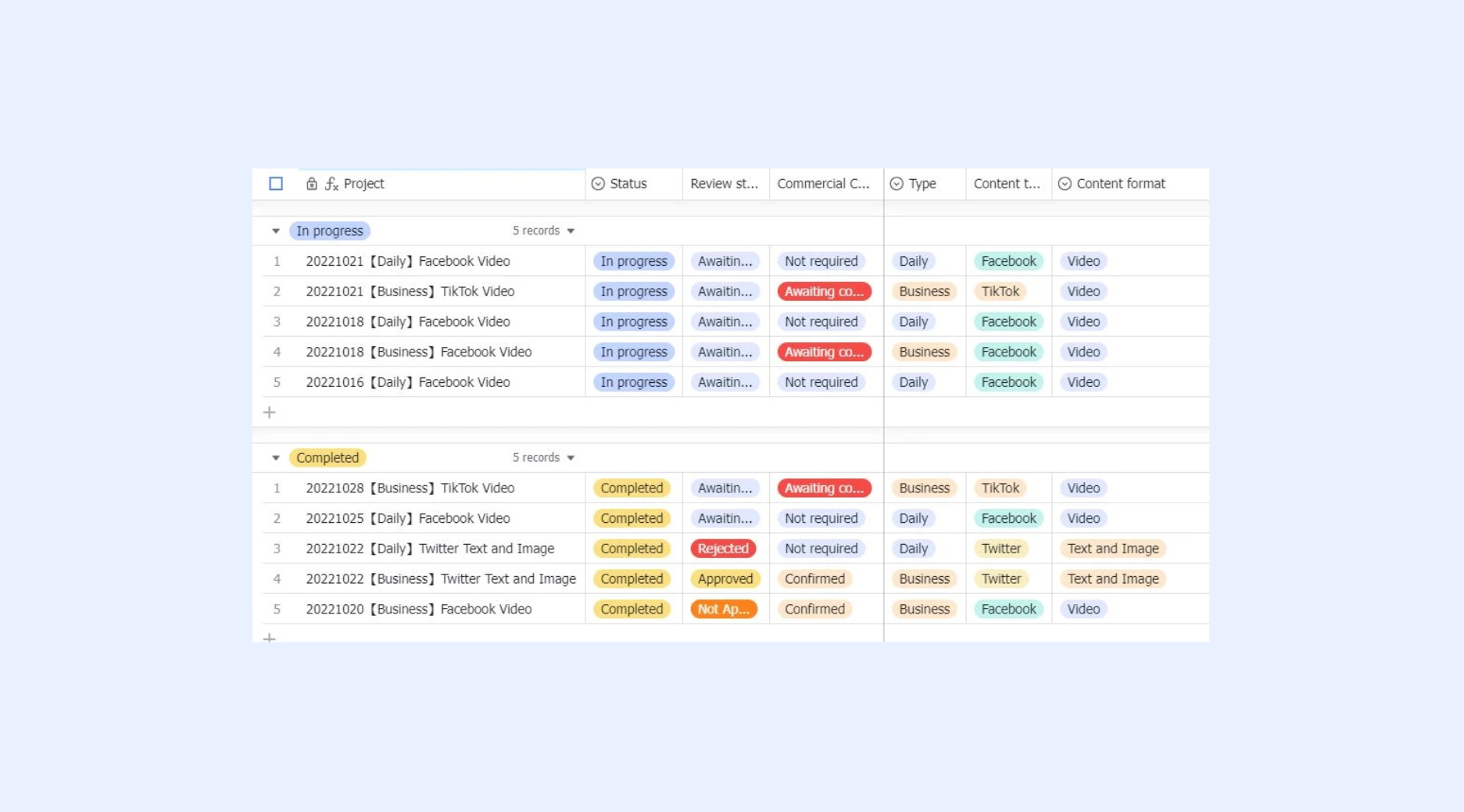This screenshot has height=812, width=1464.
Task: Tick the select-all checkbox in header
Action: (276, 184)
